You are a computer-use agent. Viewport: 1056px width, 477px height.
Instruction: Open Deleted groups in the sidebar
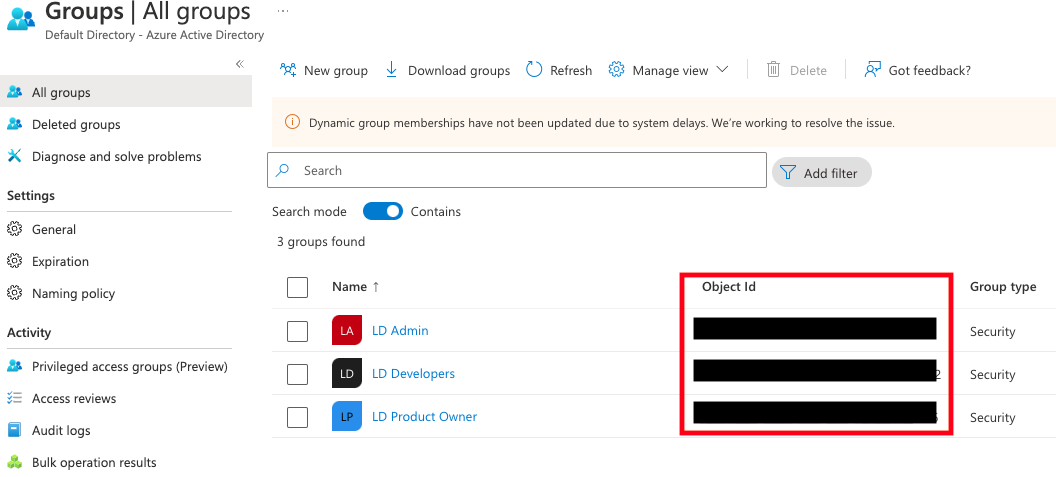point(76,124)
